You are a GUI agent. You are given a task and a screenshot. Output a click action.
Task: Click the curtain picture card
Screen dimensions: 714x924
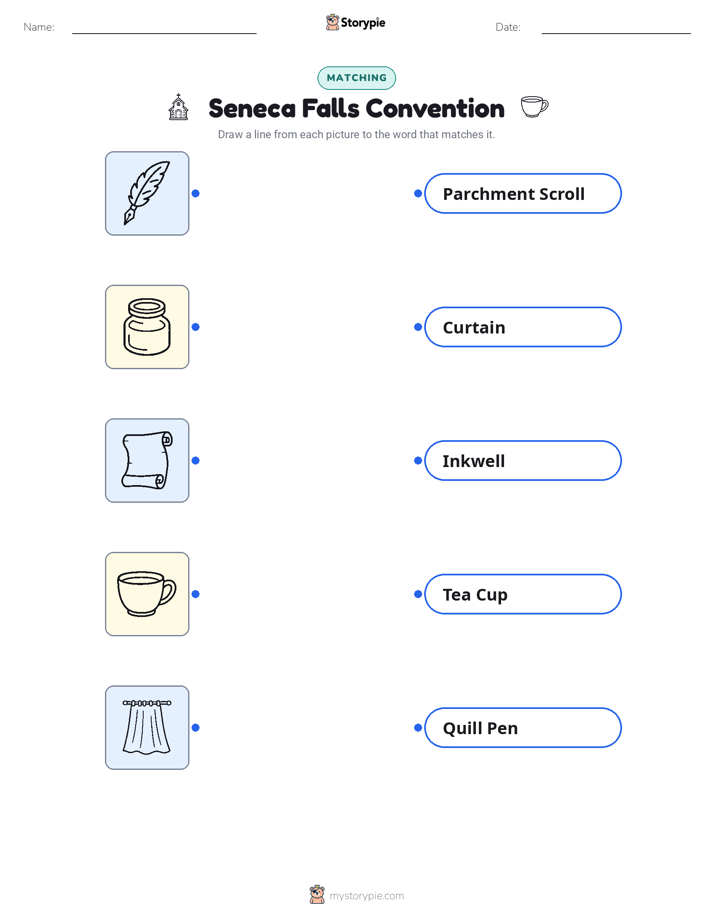pos(147,727)
